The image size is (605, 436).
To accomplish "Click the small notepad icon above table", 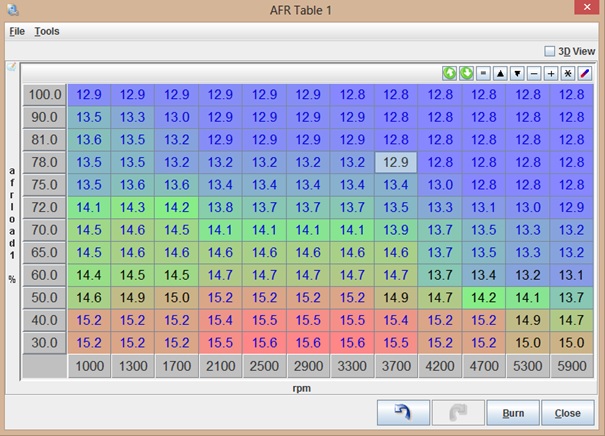I will (11, 67).
